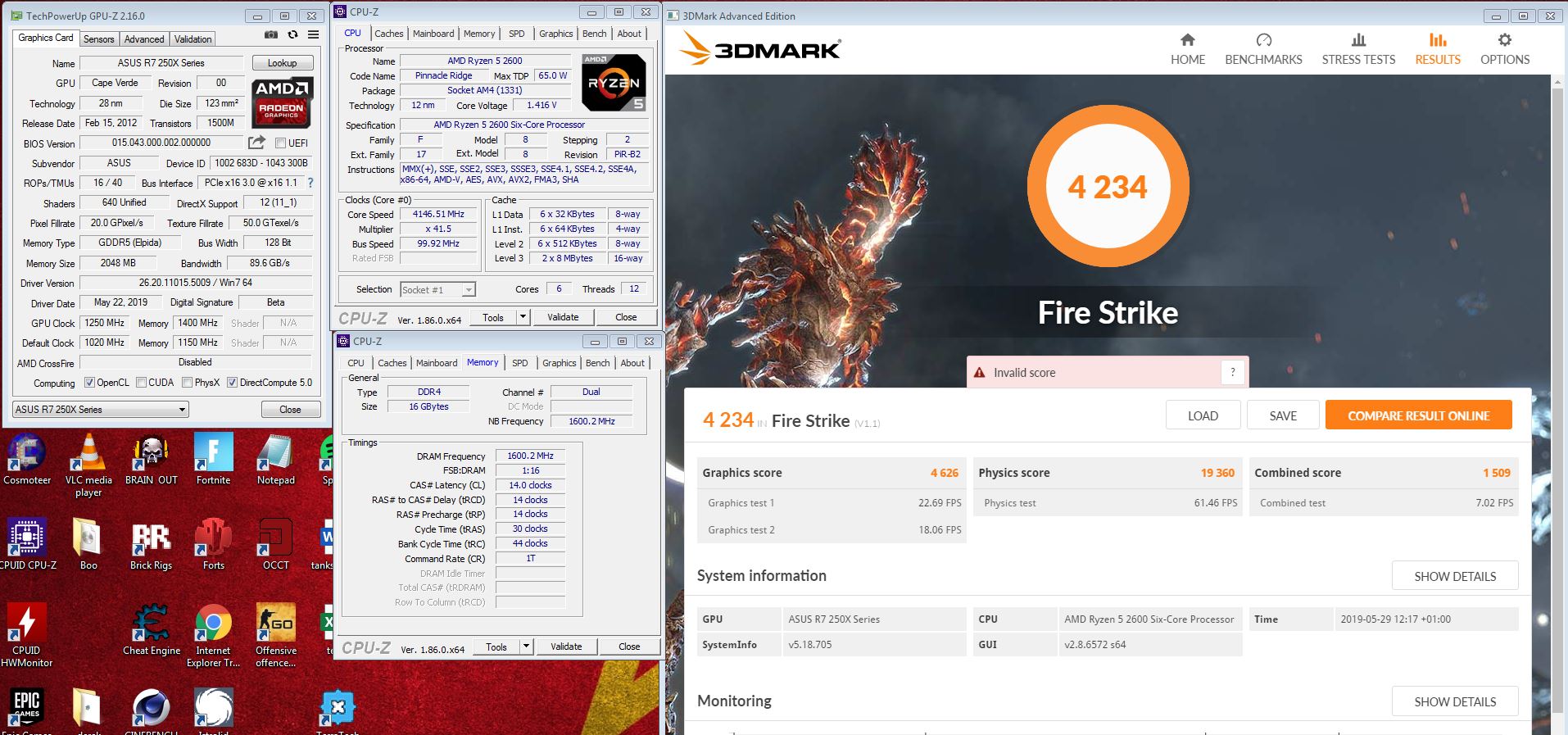Screen dimensions: 1568x735
Task: Click the Graphics score value 4 626
Action: (x=944, y=473)
